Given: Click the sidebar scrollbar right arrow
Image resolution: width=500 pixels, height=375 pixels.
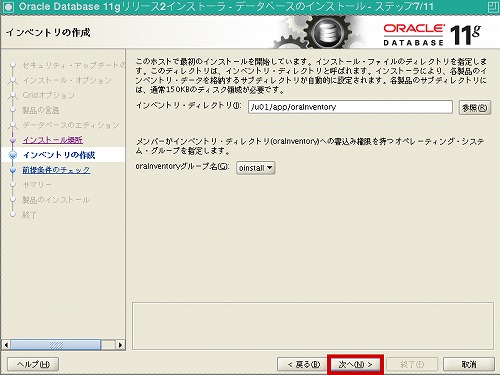Looking at the screenshot, I should 120,345.
